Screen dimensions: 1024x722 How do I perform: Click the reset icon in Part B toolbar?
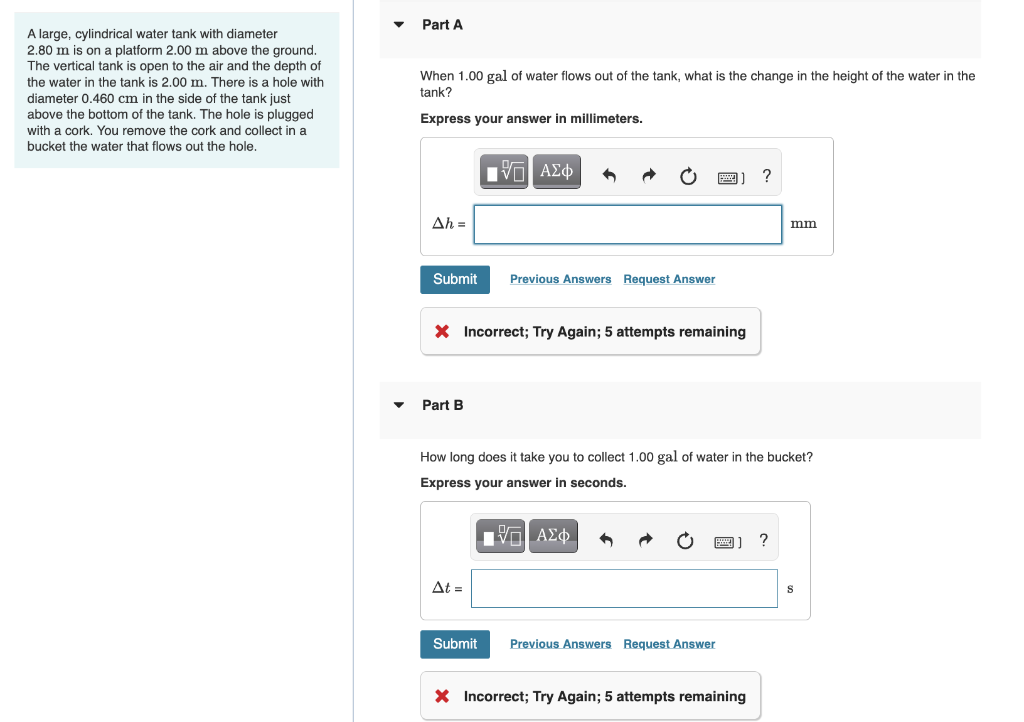coord(684,540)
